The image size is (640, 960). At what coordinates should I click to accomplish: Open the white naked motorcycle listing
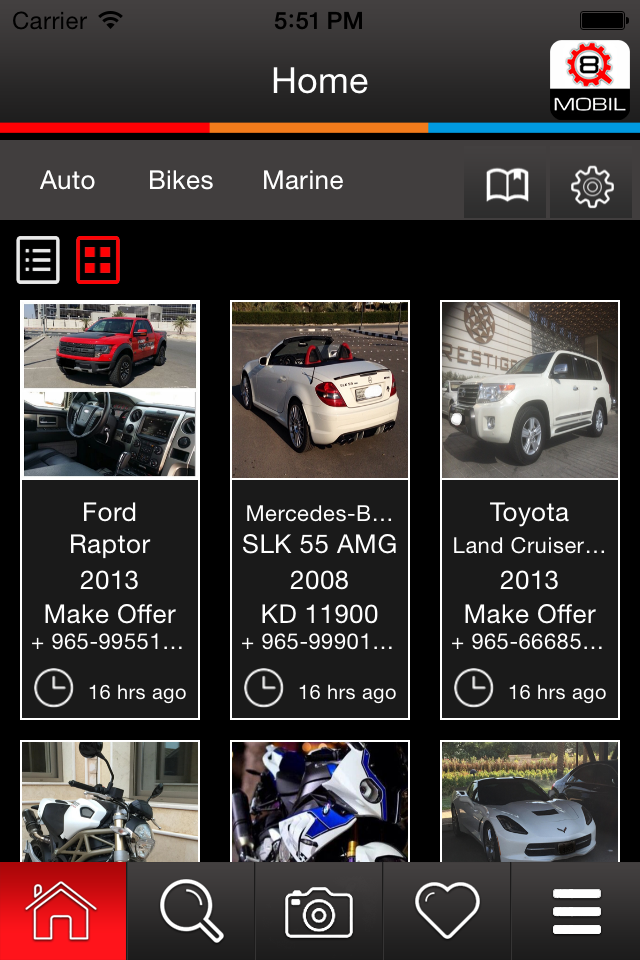coord(110,801)
